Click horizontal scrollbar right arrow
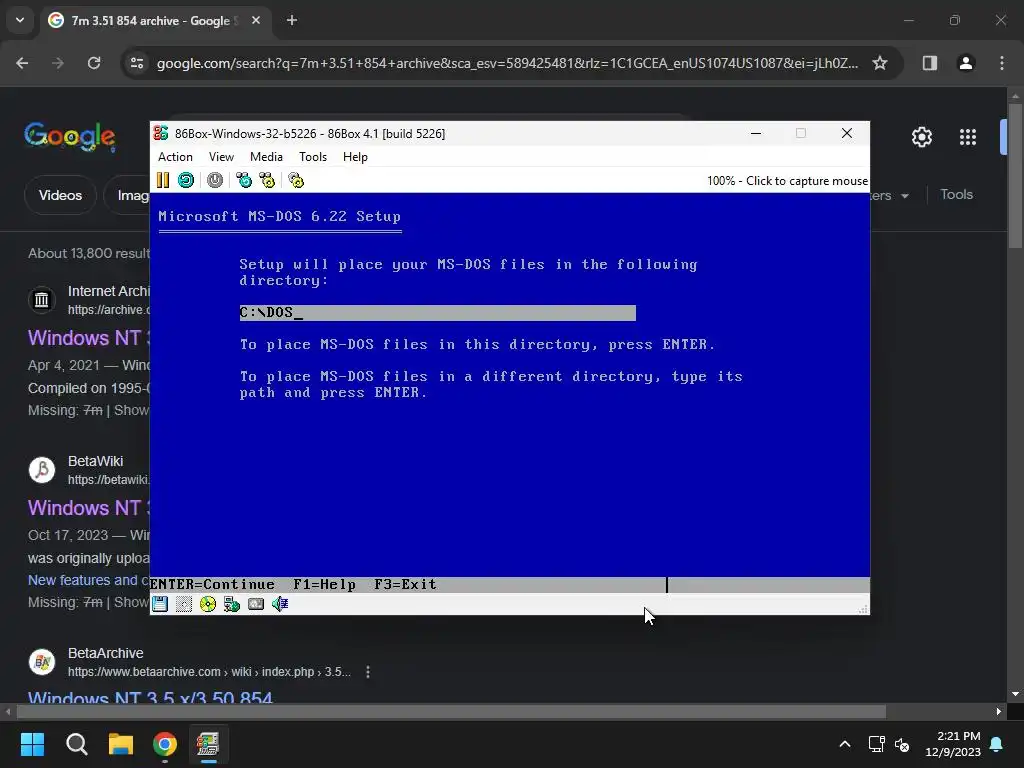This screenshot has height=768, width=1024. click(x=999, y=711)
